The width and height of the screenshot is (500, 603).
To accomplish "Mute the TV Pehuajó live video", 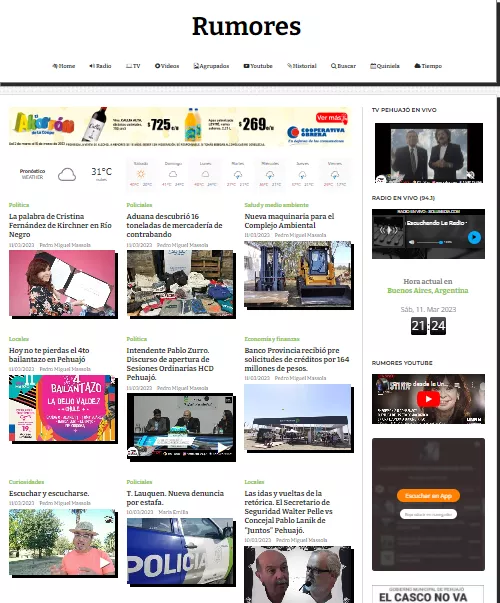I will click(x=471, y=176).
